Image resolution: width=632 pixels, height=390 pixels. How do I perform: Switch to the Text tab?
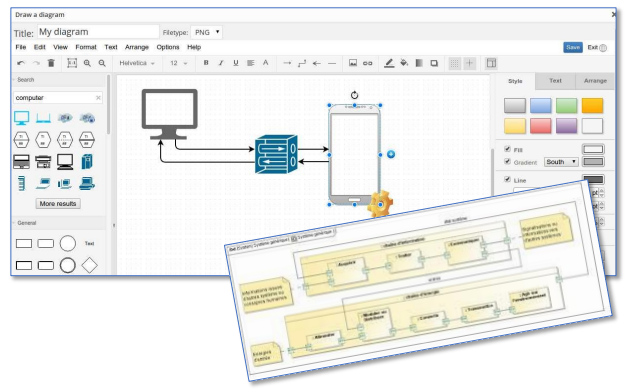pyautogui.click(x=555, y=81)
